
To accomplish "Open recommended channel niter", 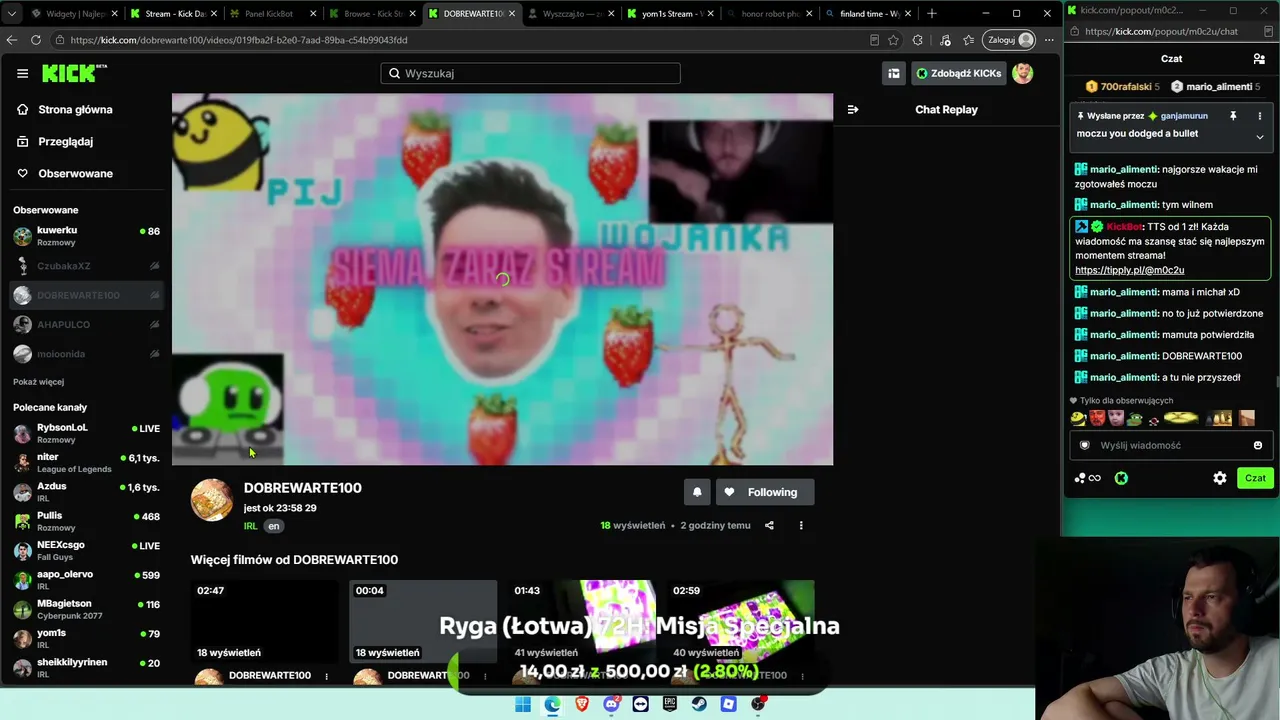I will pos(87,462).
